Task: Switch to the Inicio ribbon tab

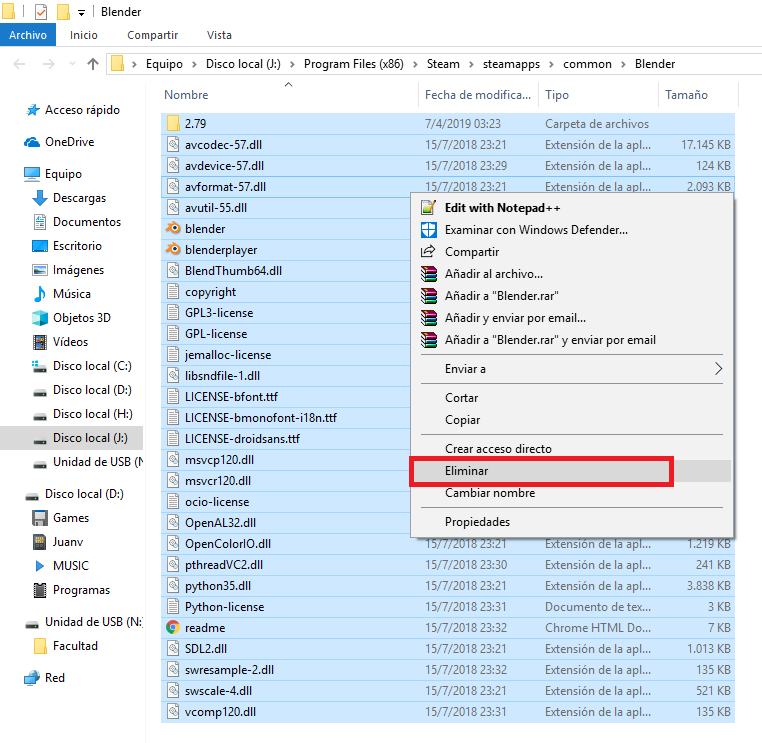Action: (x=84, y=35)
